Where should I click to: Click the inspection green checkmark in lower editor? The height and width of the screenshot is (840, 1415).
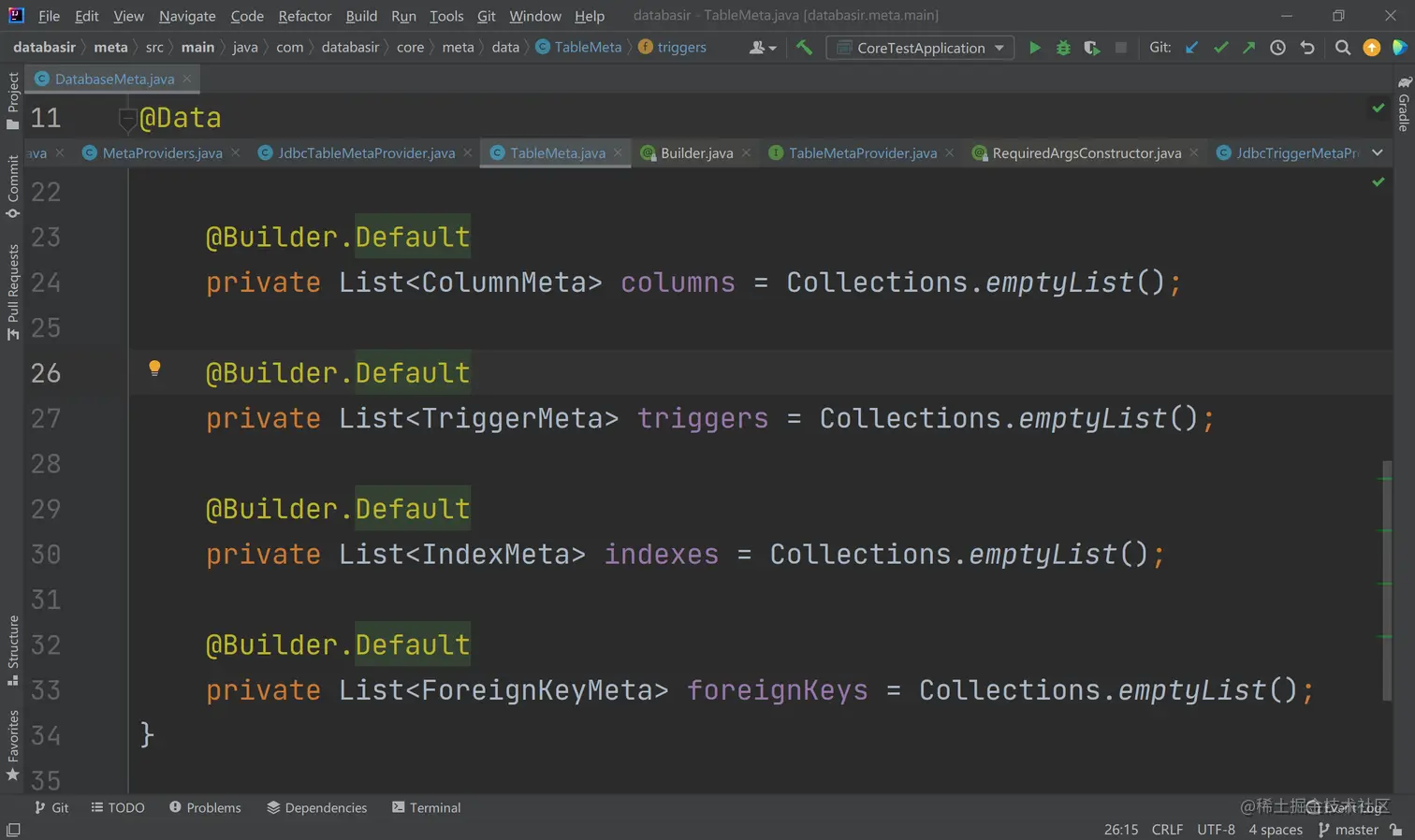pyautogui.click(x=1378, y=181)
